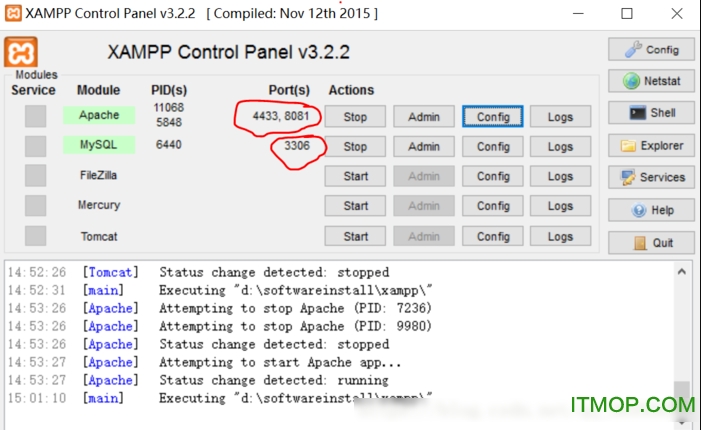Open the Shell terminal button

651,113
